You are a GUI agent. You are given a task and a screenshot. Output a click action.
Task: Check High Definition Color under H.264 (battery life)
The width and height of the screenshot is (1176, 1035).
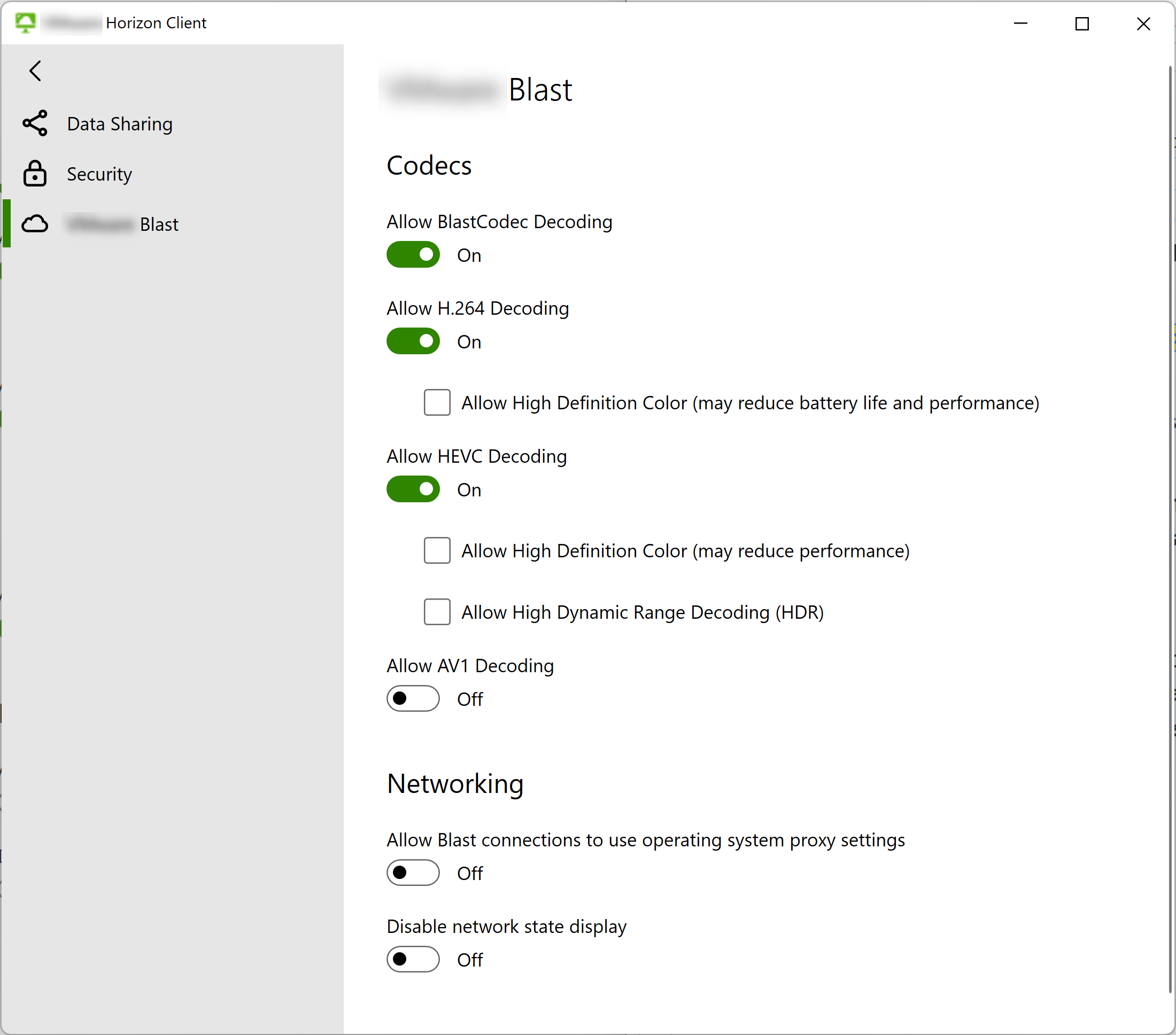point(437,402)
